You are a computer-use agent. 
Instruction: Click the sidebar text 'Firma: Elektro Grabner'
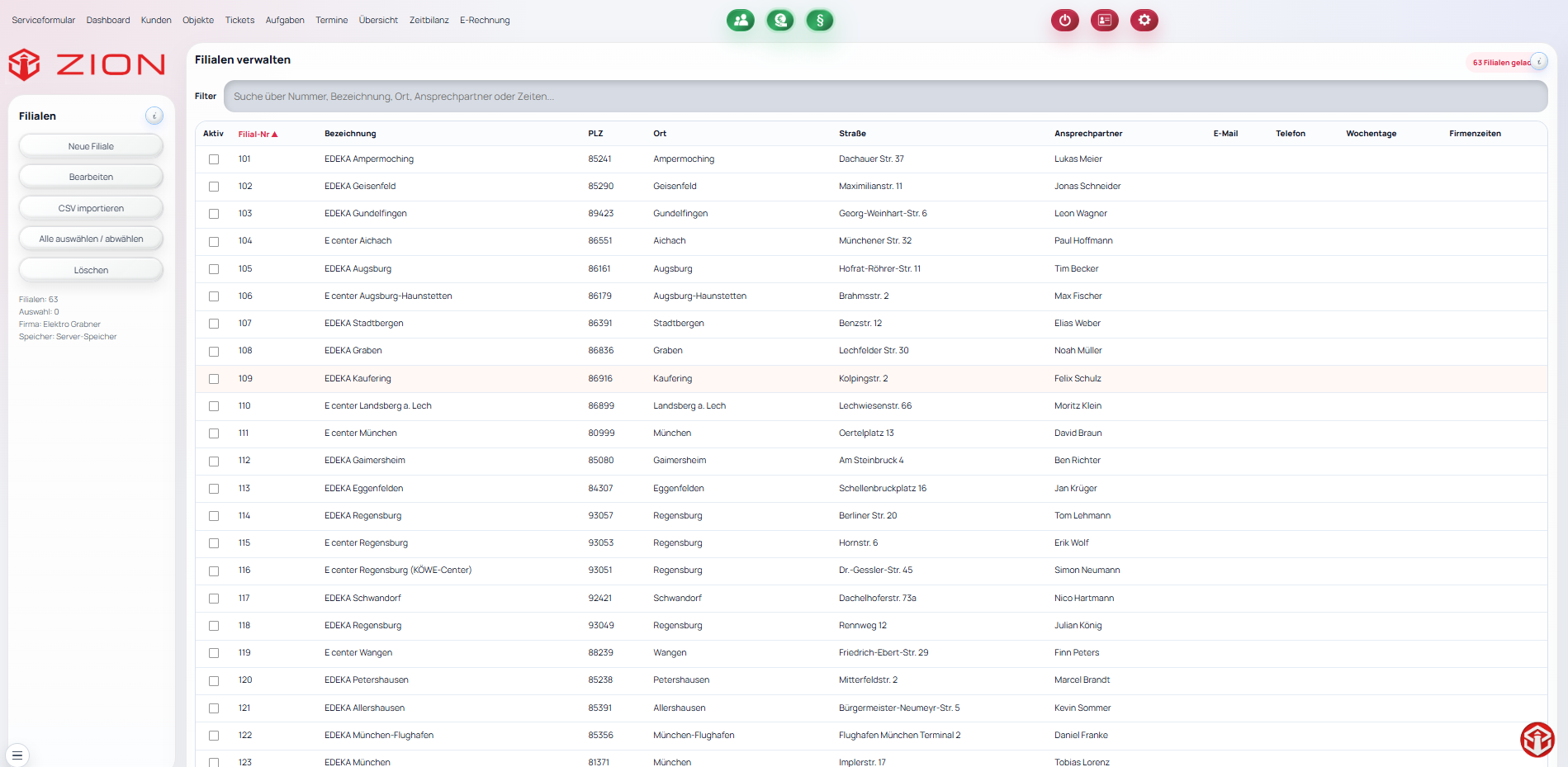pyautogui.click(x=59, y=324)
